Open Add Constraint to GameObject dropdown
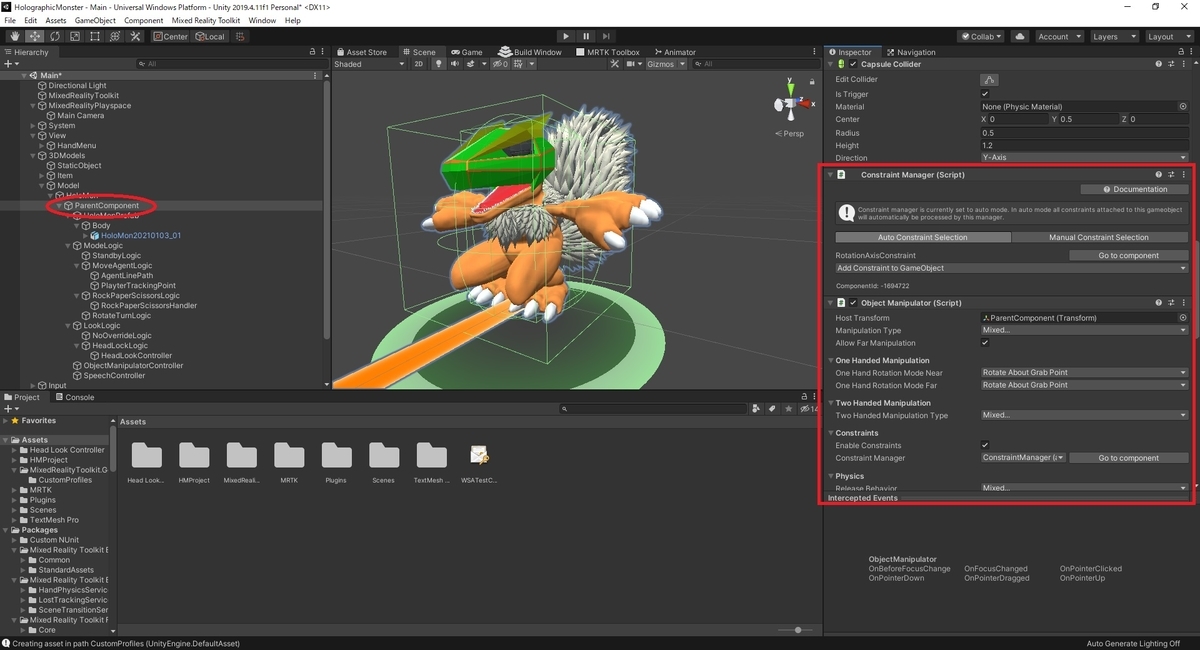Viewport: 1200px width, 650px height. tap(1012, 268)
